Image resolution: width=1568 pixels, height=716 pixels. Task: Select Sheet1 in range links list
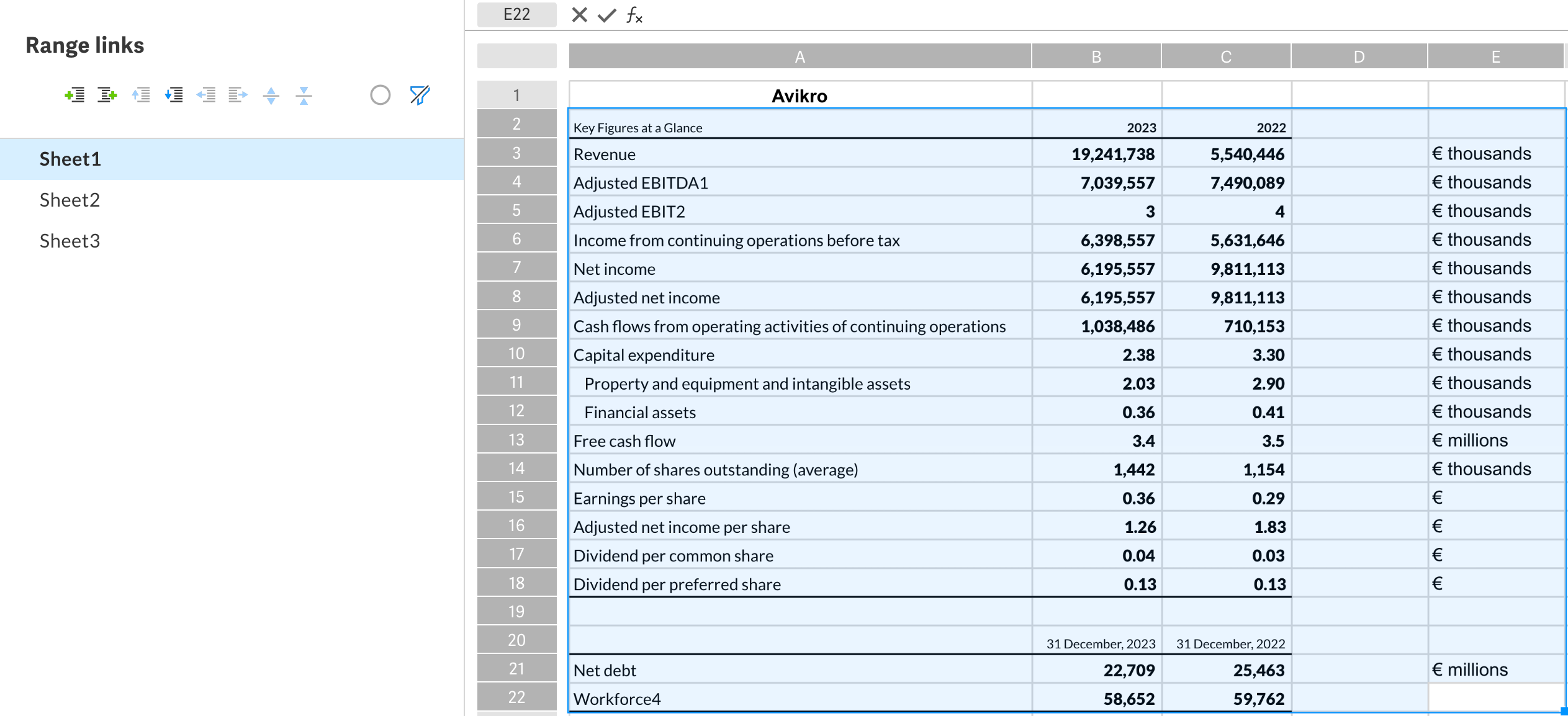click(70, 159)
